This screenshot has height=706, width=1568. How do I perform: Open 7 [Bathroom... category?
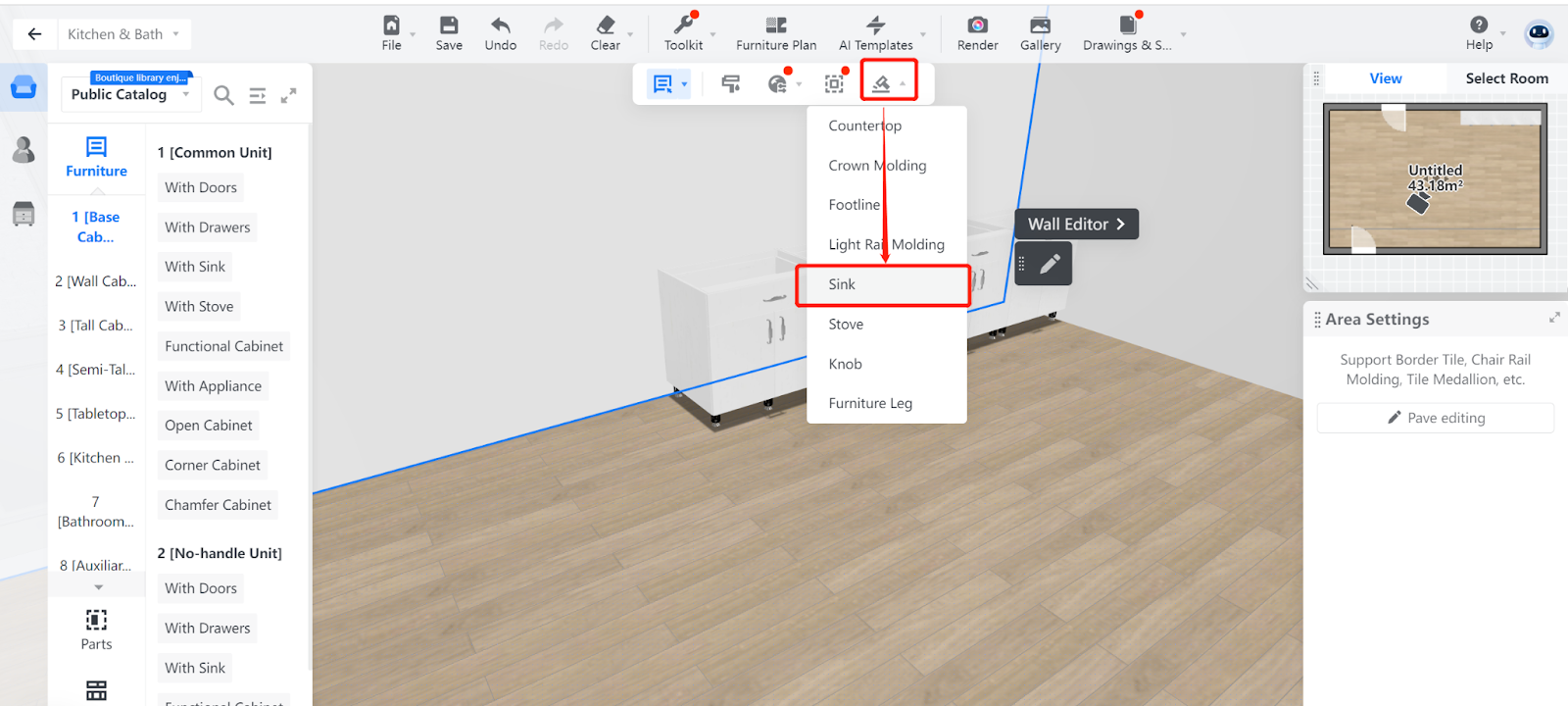click(x=96, y=512)
